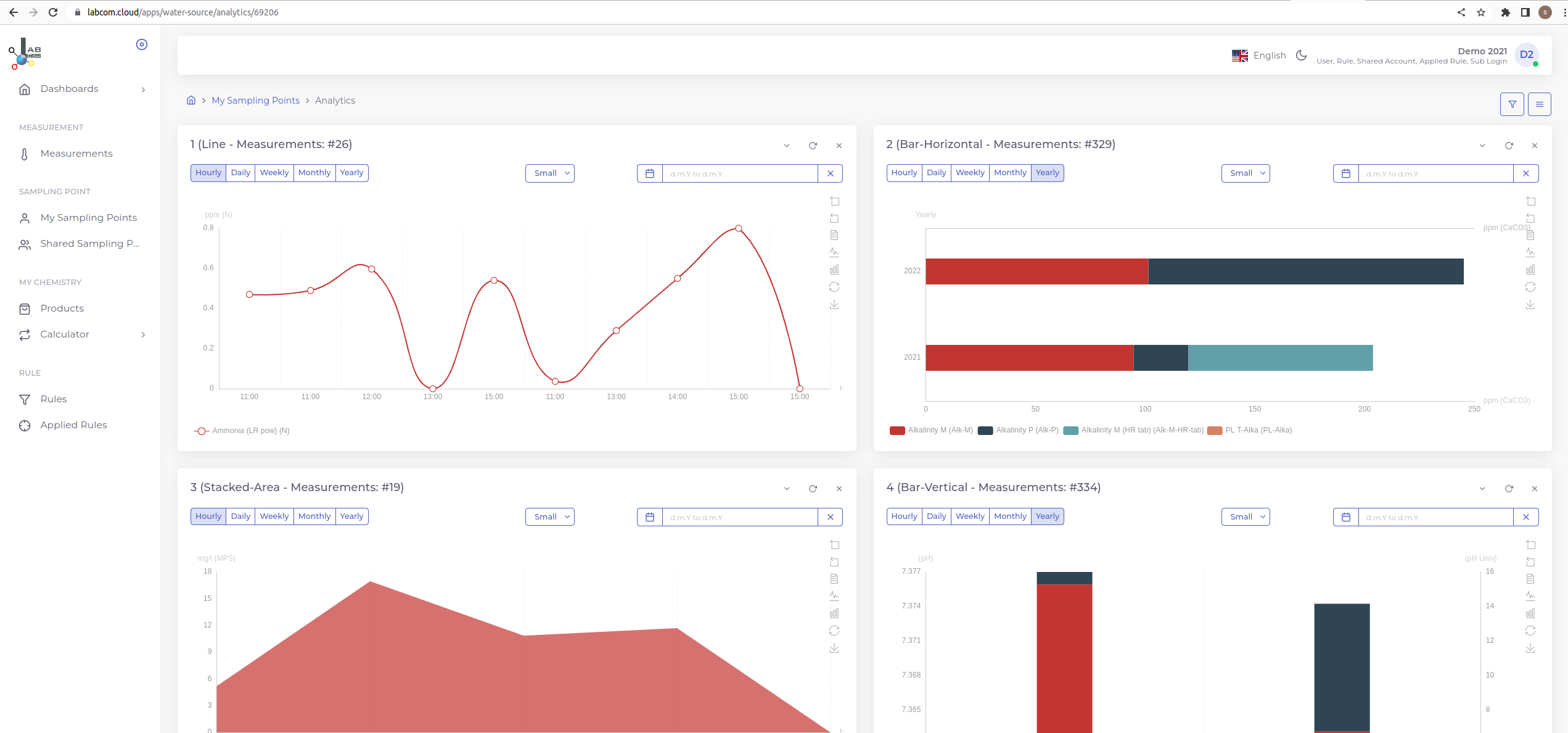The width and height of the screenshot is (1568, 733).
Task: Switch to dark mode moon icon
Action: (x=1301, y=56)
